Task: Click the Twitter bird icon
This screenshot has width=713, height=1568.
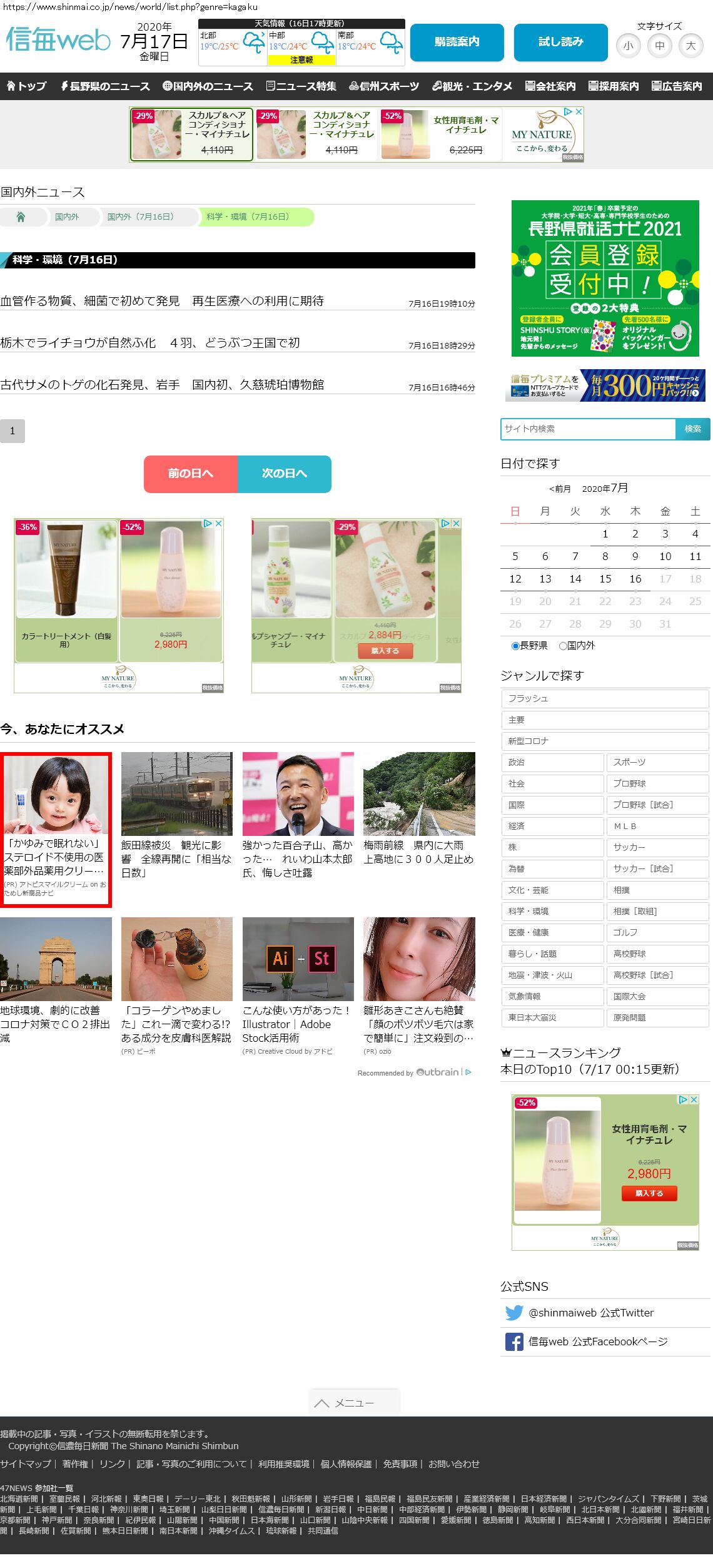Action: [514, 1313]
